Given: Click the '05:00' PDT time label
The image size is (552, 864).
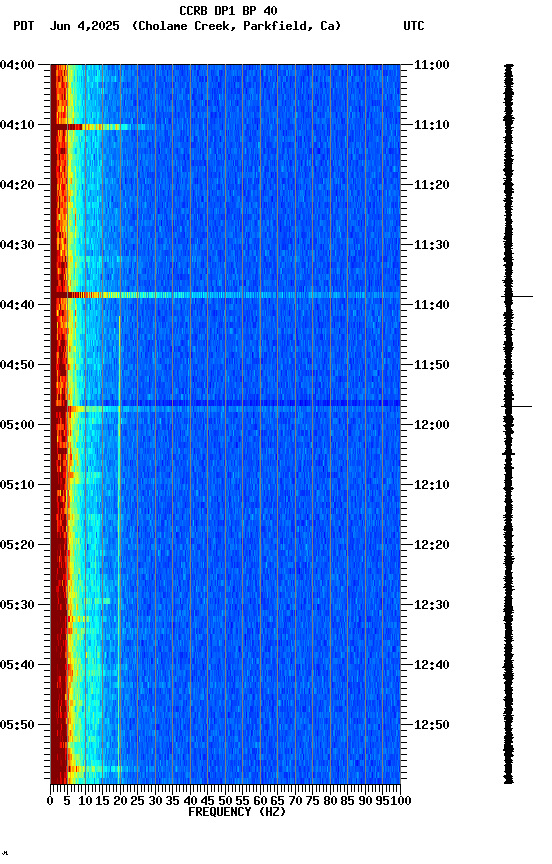Looking at the screenshot, I should coord(17,425).
